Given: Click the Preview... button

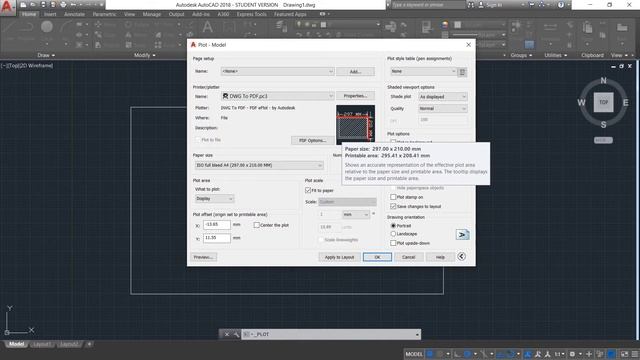Looking at the screenshot, I should [x=204, y=257].
